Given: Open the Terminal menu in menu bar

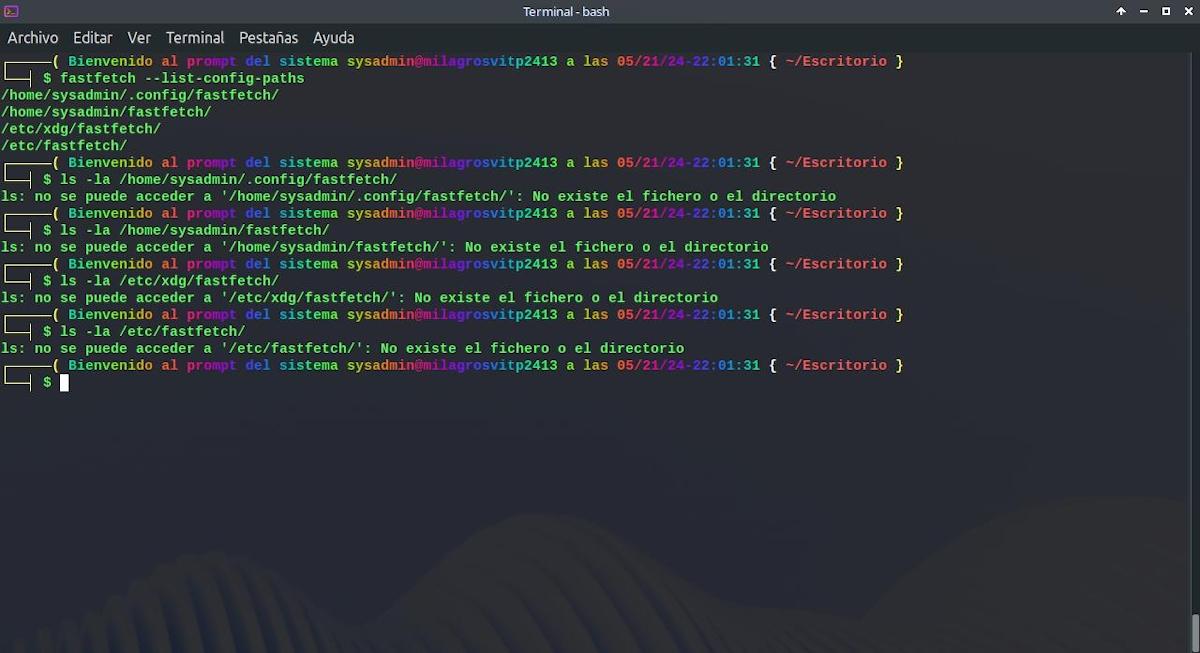Looking at the screenshot, I should (195, 38).
